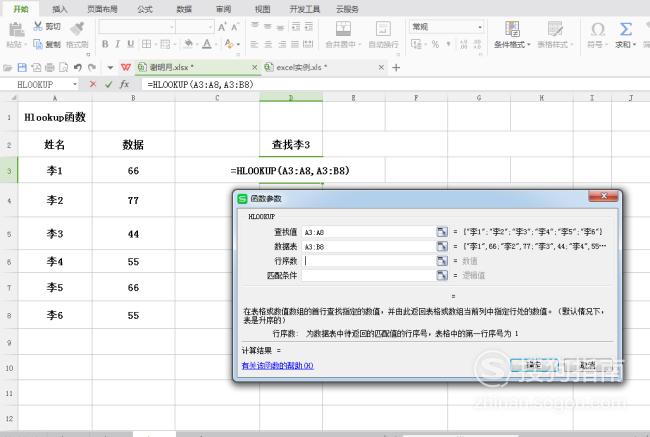
Task: Click the Undo arrow icon
Action: tap(78, 67)
